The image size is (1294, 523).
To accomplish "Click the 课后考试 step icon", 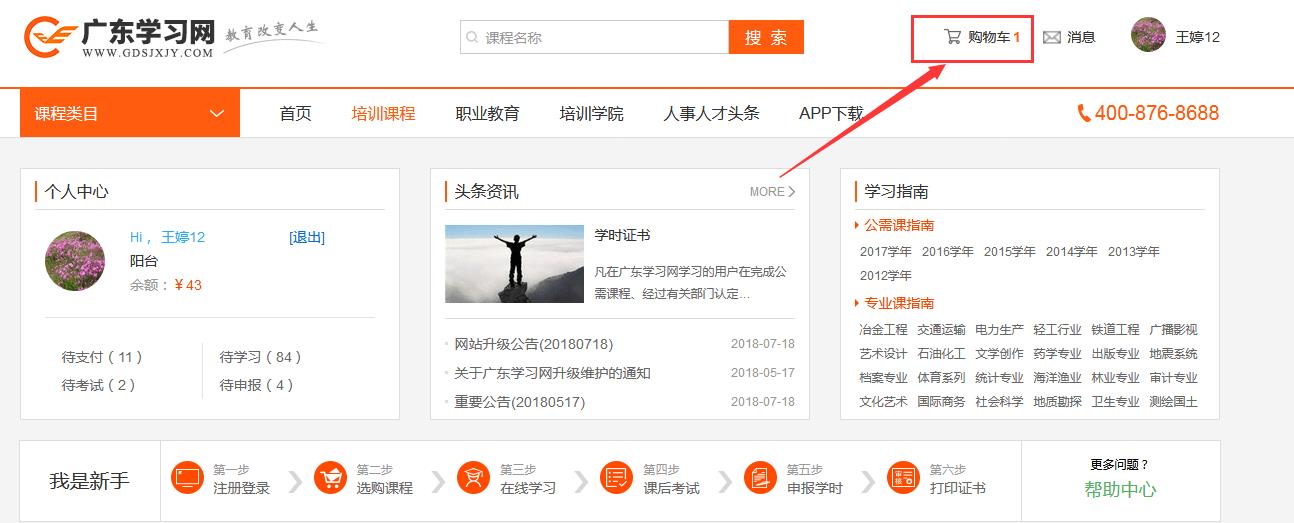I will [616, 478].
